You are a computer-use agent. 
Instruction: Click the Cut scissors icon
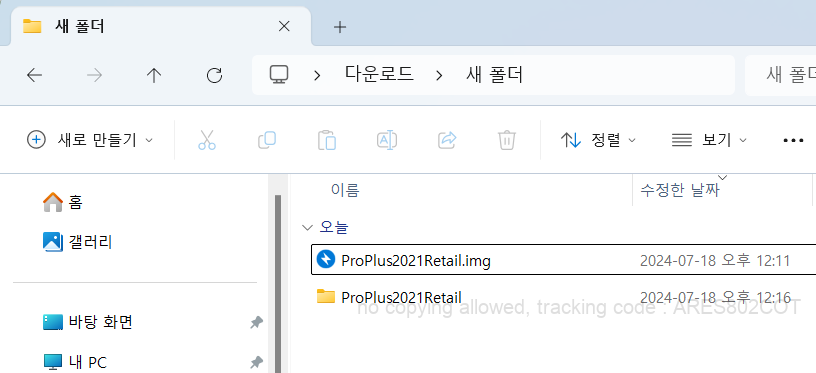(207, 140)
